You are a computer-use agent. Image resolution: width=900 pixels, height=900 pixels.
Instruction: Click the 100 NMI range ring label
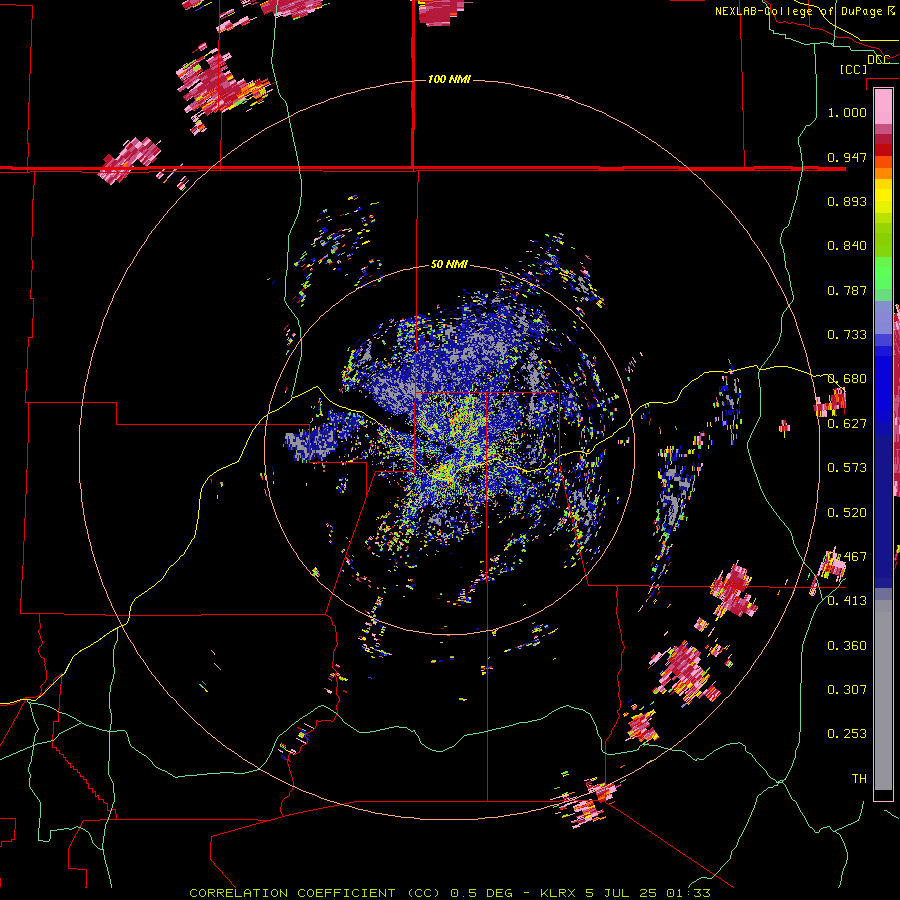449,79
